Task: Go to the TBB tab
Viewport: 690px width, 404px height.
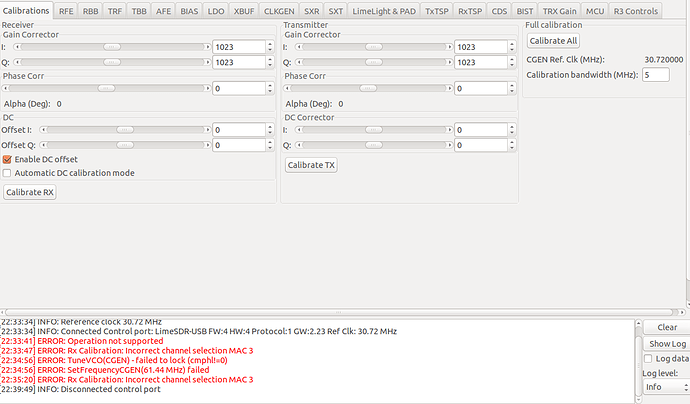Action: coord(139,11)
